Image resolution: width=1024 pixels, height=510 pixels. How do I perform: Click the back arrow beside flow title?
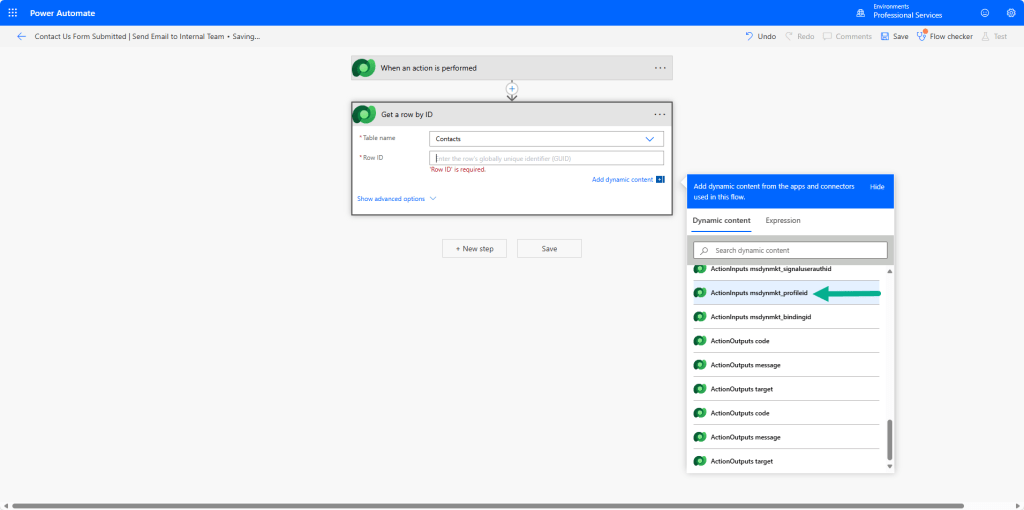(x=21, y=36)
